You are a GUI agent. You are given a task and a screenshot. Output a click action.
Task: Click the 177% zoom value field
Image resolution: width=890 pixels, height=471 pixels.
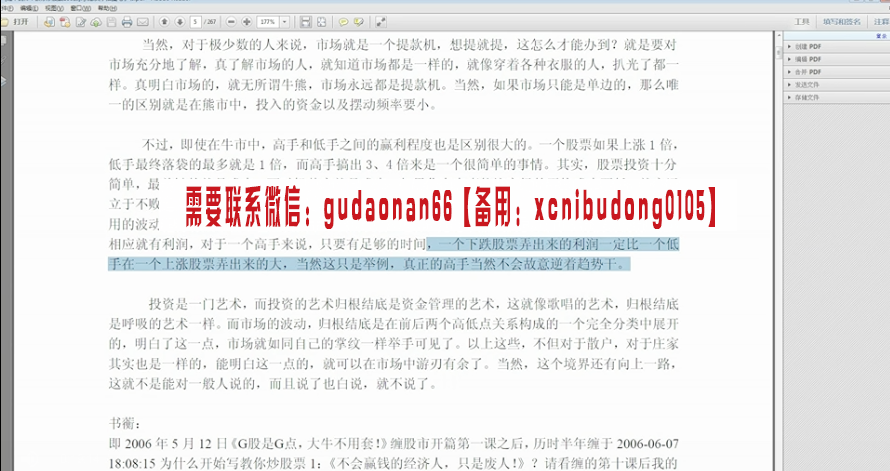coord(268,22)
